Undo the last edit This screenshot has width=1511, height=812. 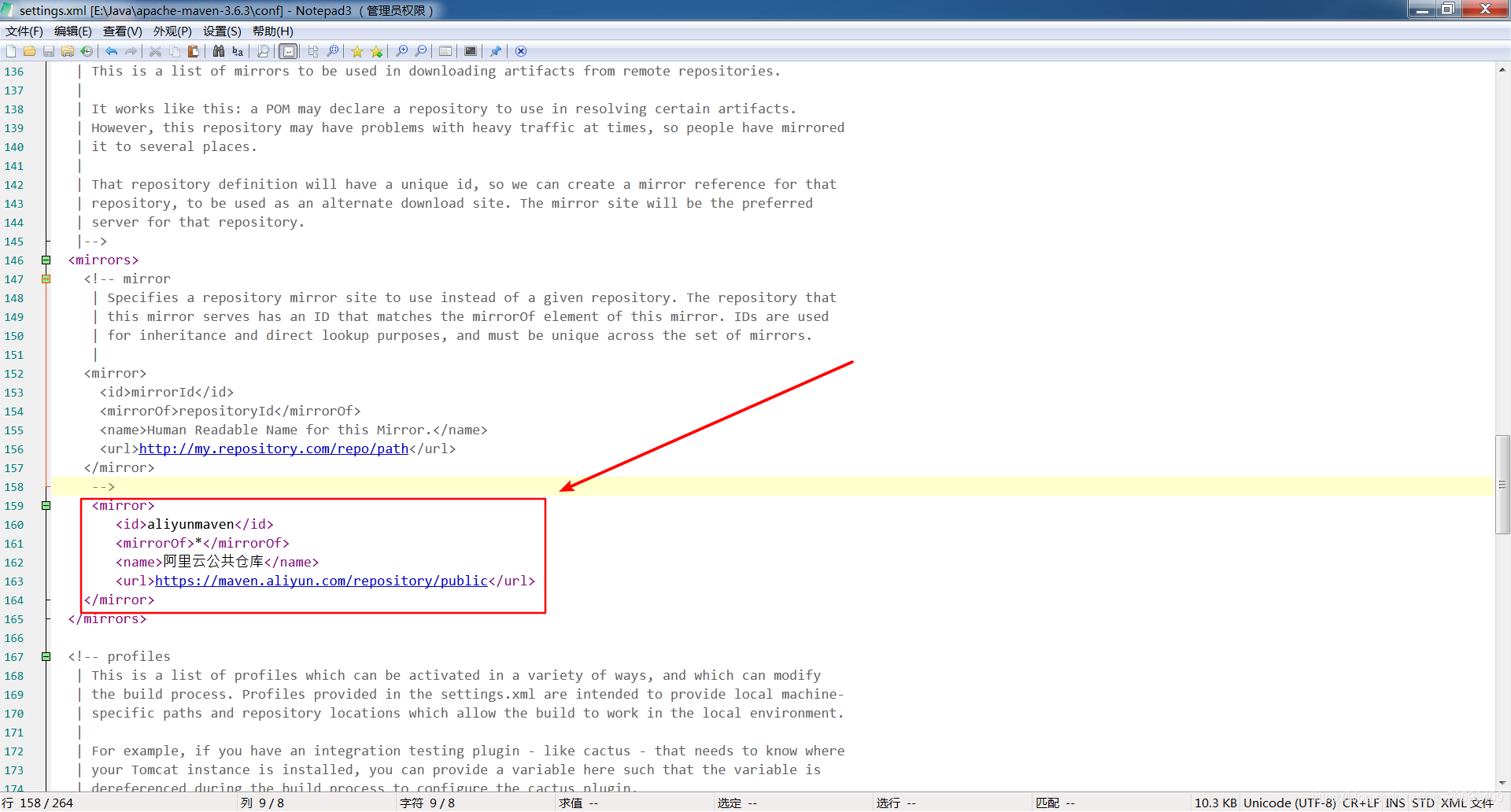coord(111,51)
